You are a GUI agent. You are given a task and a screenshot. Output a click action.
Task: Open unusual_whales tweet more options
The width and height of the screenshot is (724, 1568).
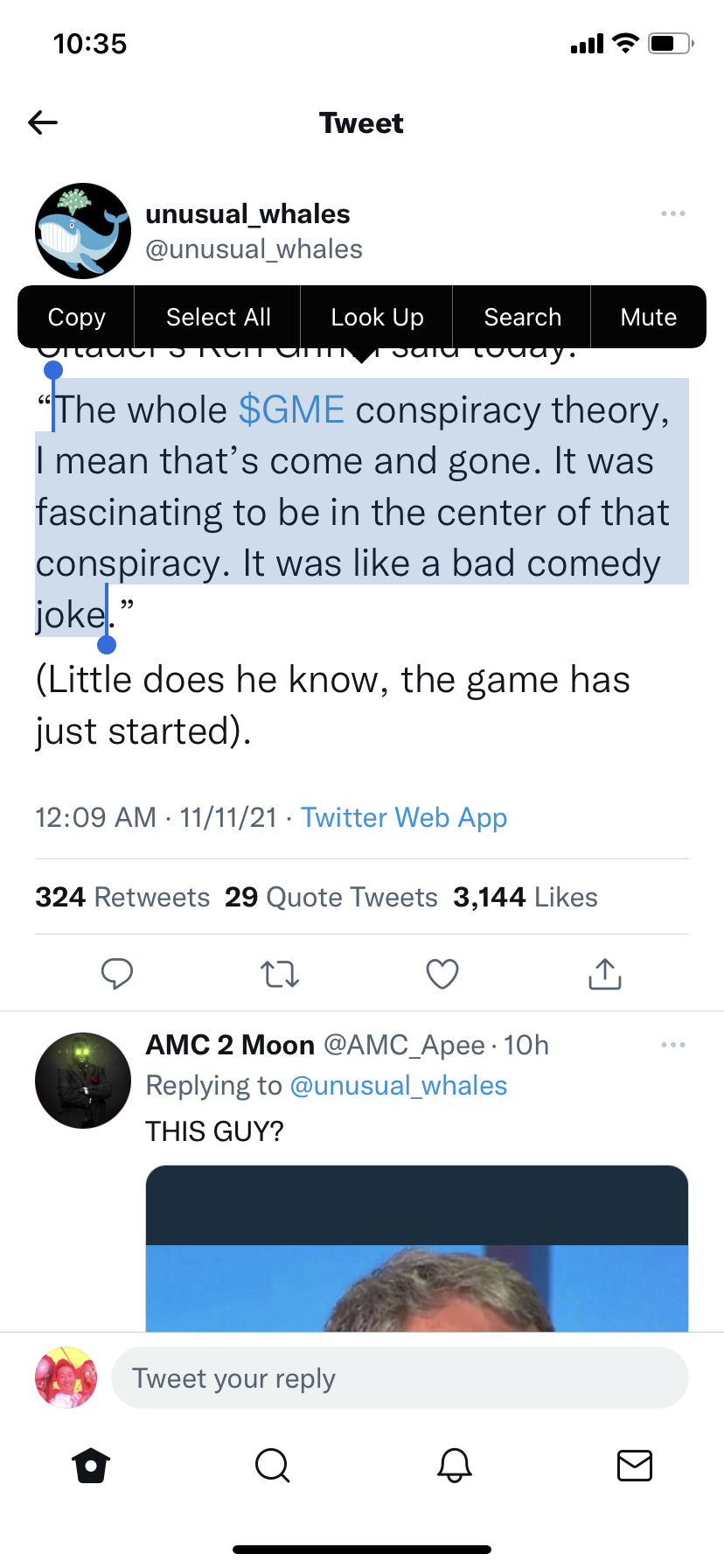point(673,214)
